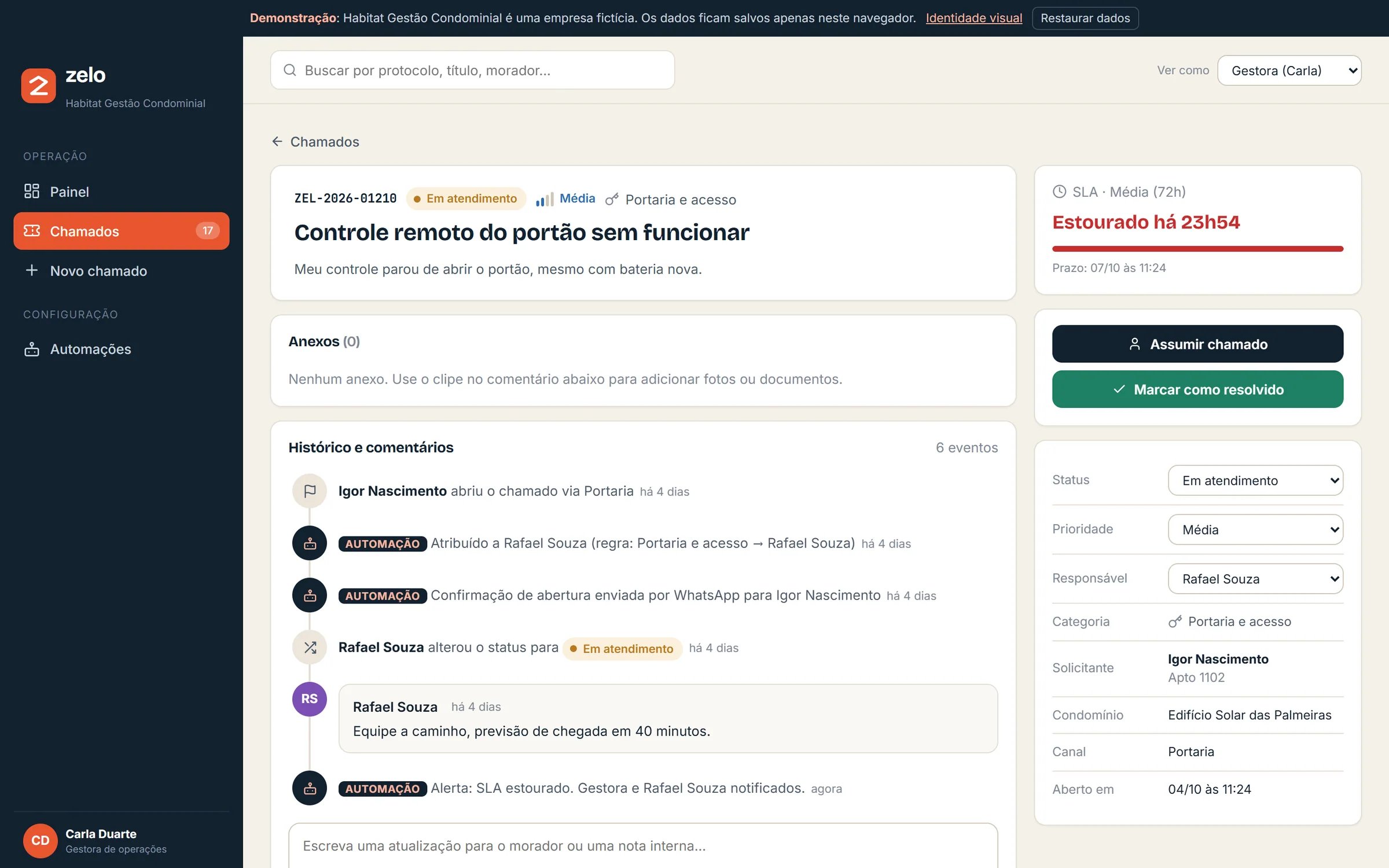Click robot icon of WhatsApp confirmation event
Image resolution: width=1389 pixels, height=868 pixels.
click(310, 595)
